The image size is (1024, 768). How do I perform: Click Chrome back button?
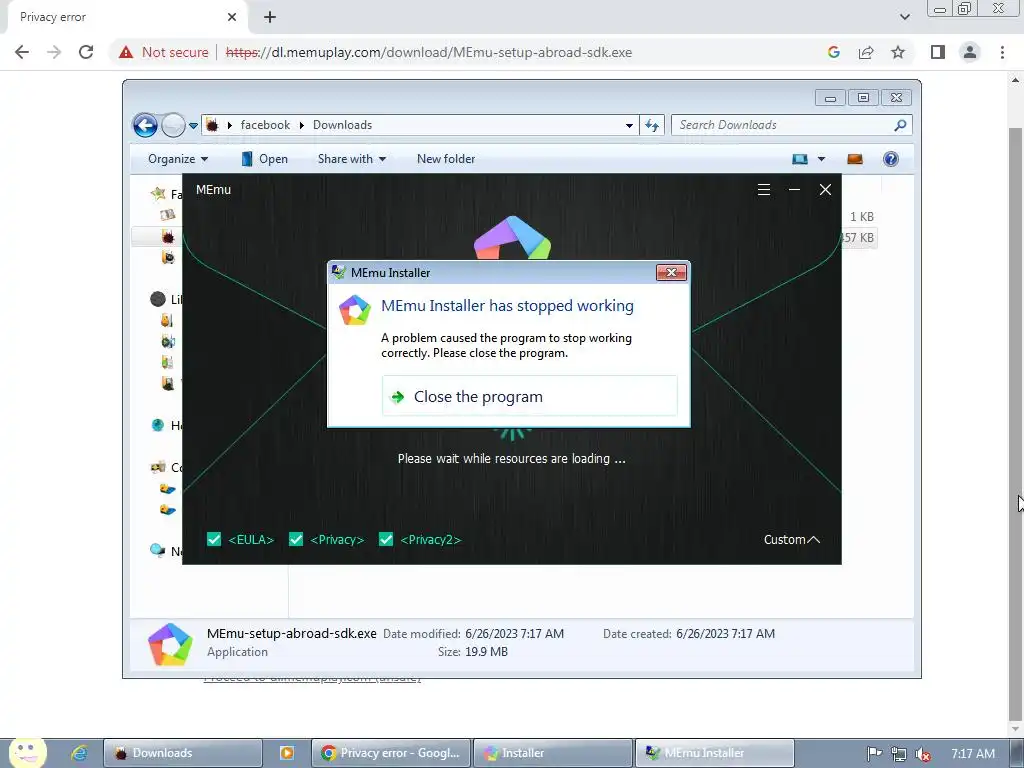click(x=22, y=52)
